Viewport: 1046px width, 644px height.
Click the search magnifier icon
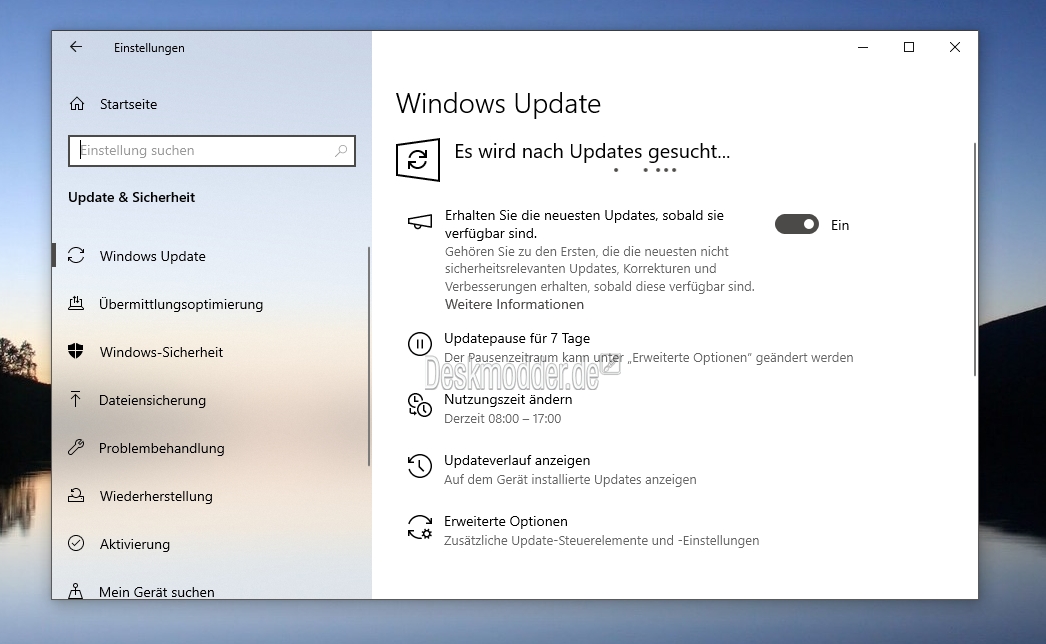[341, 150]
